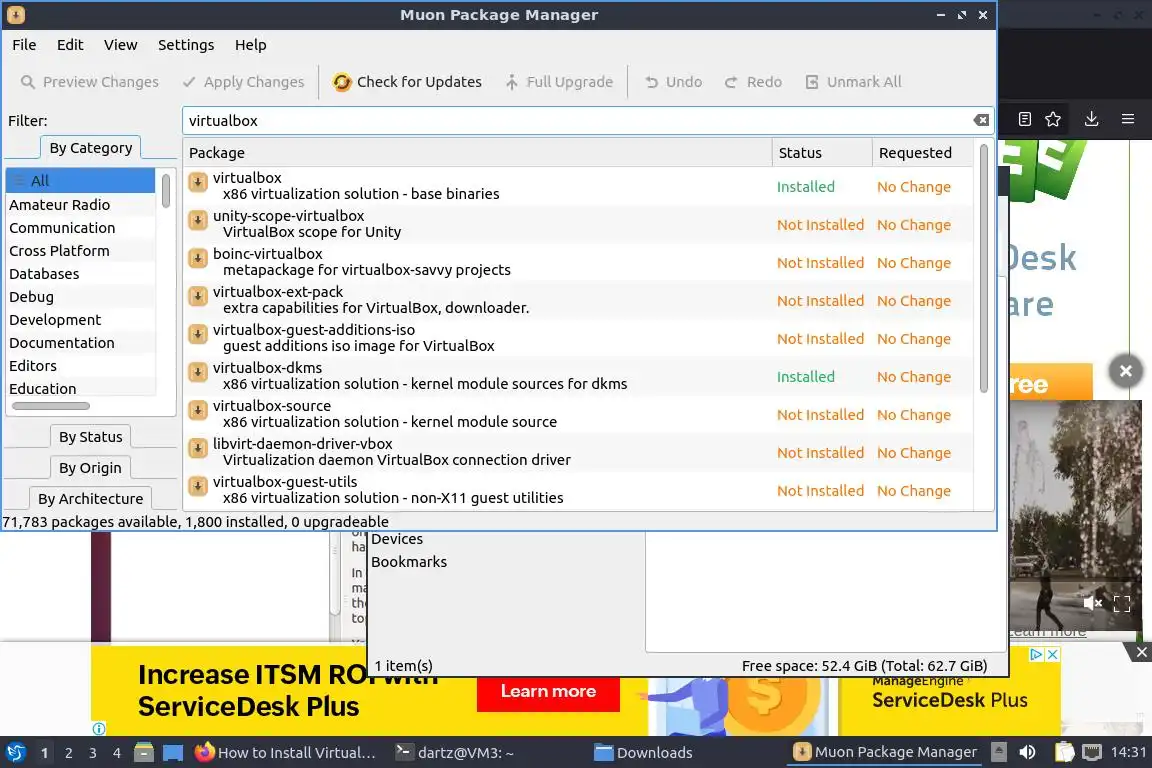The image size is (1152, 768).
Task: Switch to virtual desktop 2
Action: 68,753
